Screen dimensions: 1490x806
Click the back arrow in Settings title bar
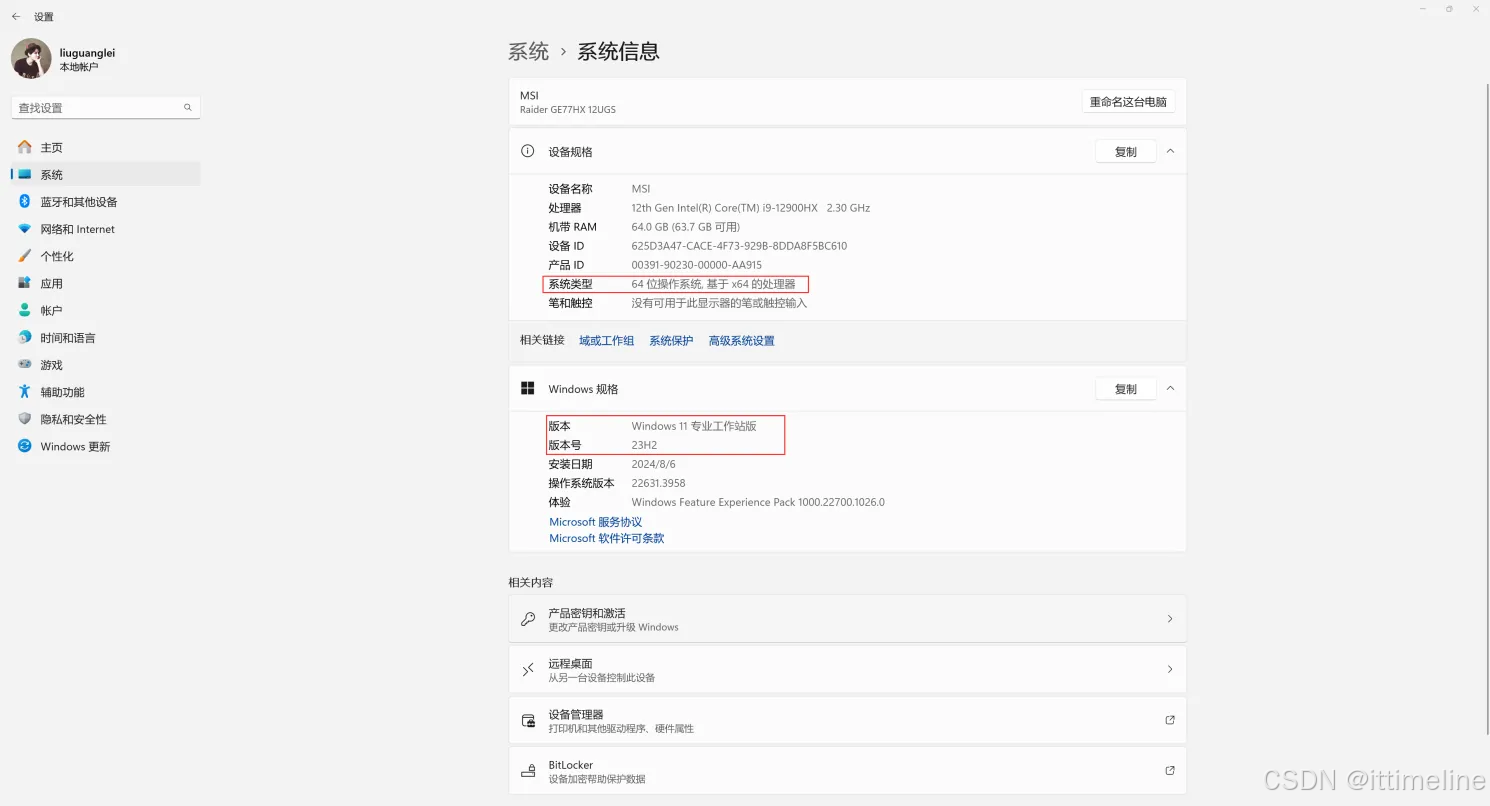(x=16, y=17)
